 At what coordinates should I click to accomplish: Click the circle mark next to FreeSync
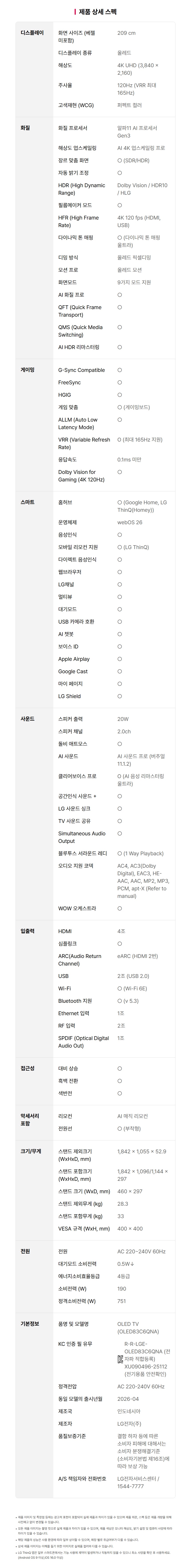point(120,382)
